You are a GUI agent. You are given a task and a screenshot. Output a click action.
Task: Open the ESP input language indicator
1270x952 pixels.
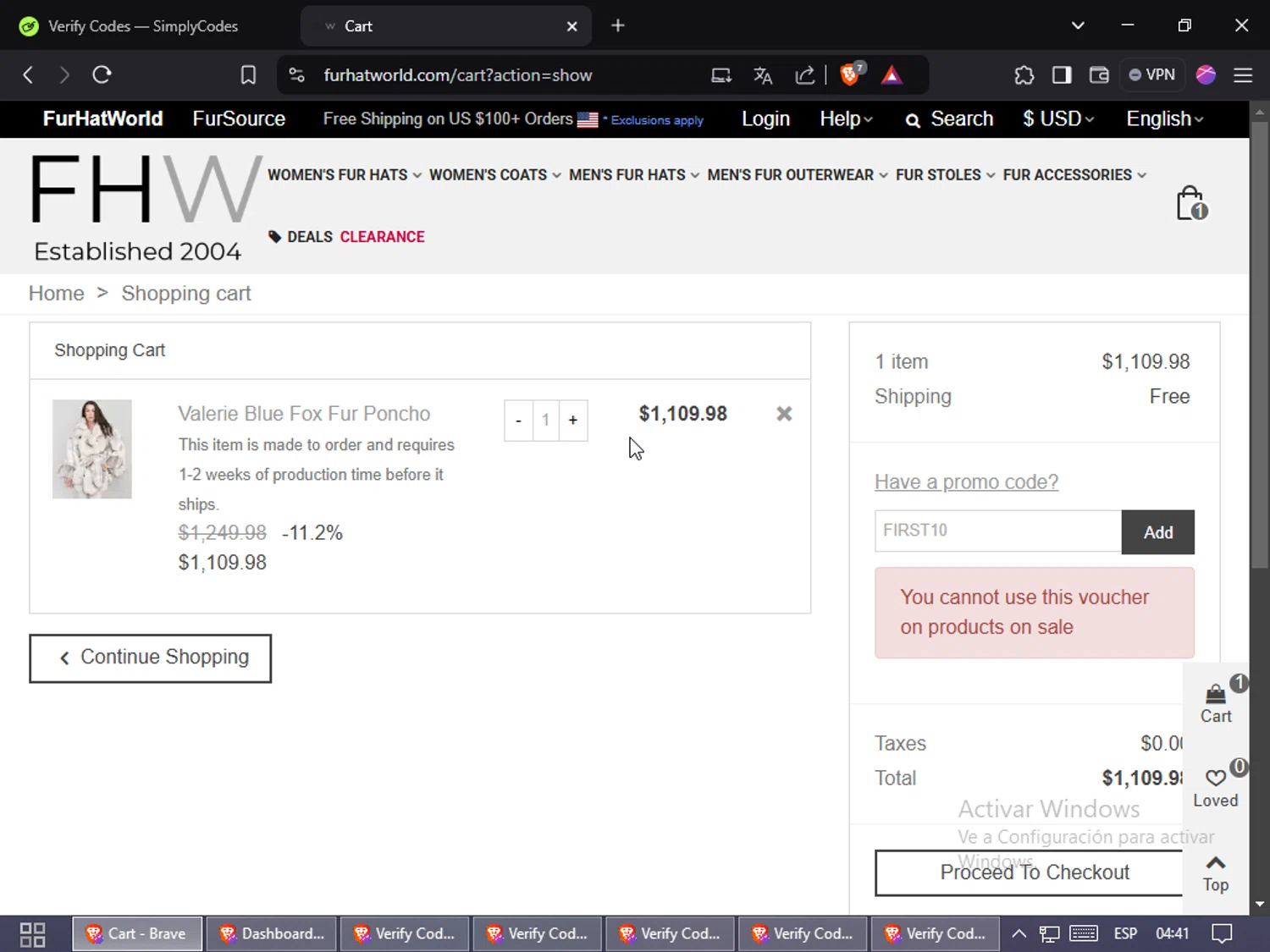[x=1125, y=934]
